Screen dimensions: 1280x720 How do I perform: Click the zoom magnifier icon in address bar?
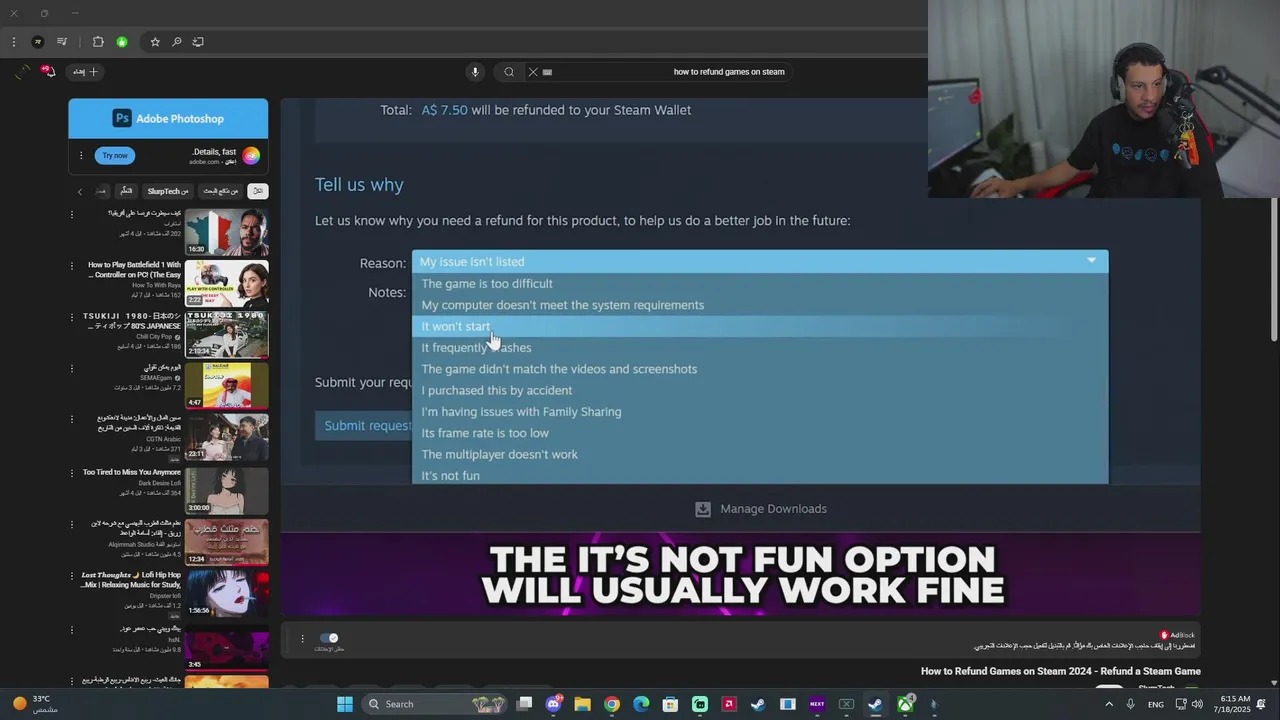pyautogui.click(x=177, y=42)
